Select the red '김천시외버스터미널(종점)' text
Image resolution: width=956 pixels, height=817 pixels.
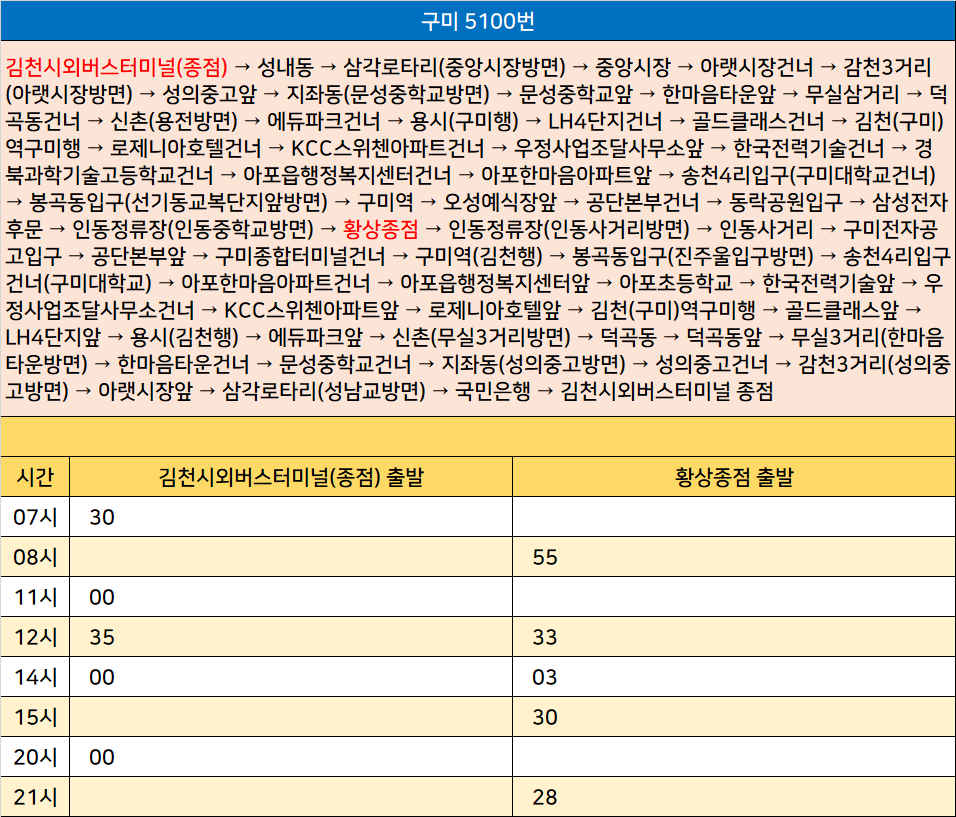pyautogui.click(x=116, y=67)
